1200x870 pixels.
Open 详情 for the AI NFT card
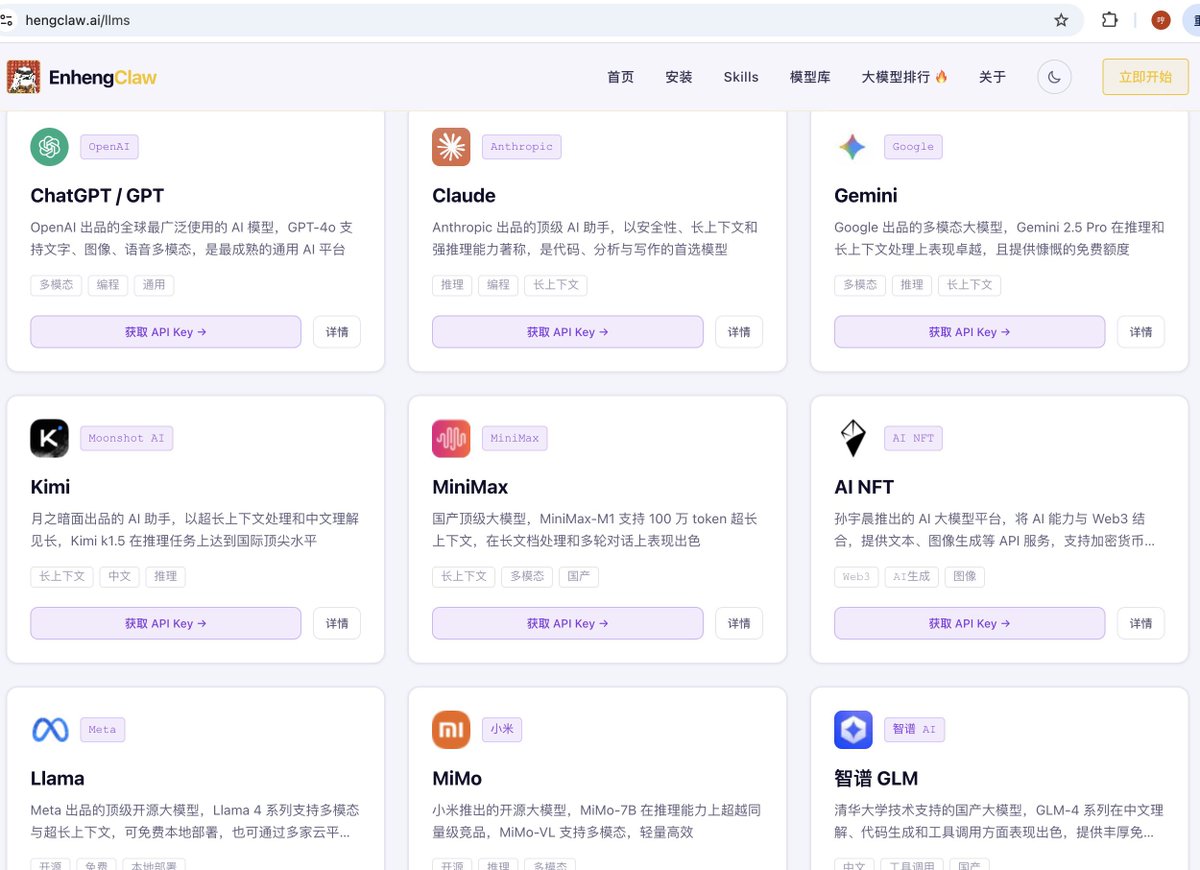1141,623
